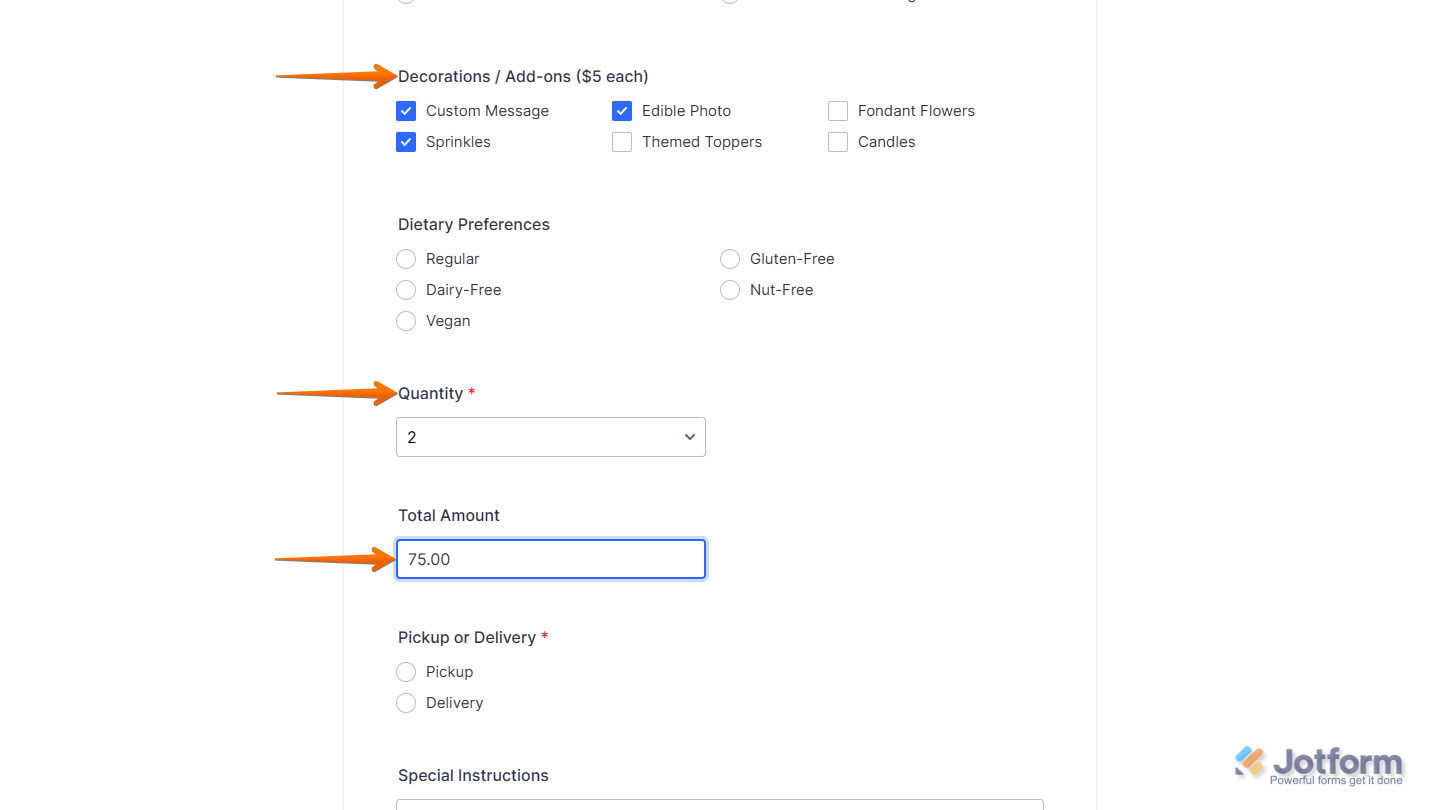This screenshot has width=1440, height=810.
Task: Select the Pickup option
Action: (406, 671)
